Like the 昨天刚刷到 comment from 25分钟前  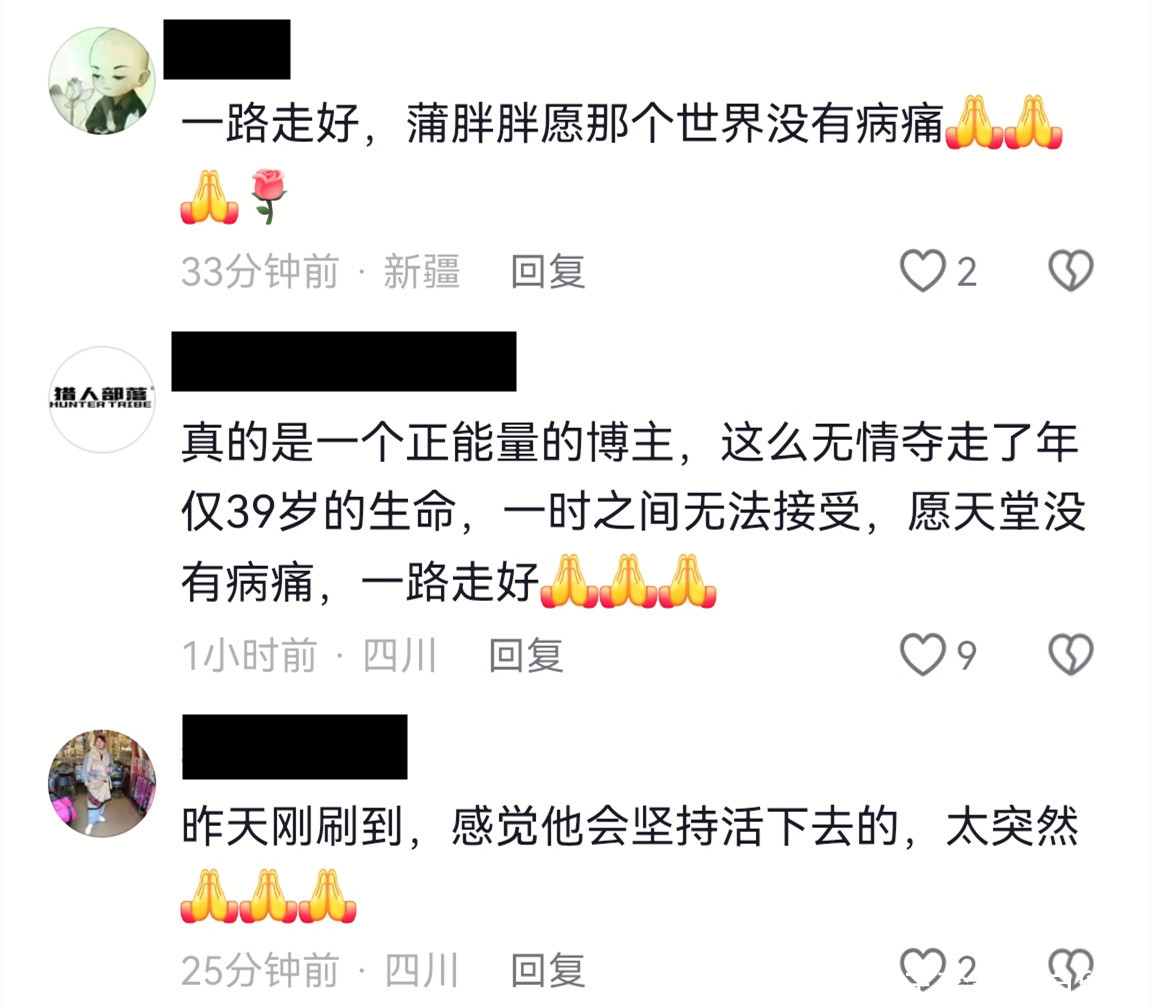[923, 968]
